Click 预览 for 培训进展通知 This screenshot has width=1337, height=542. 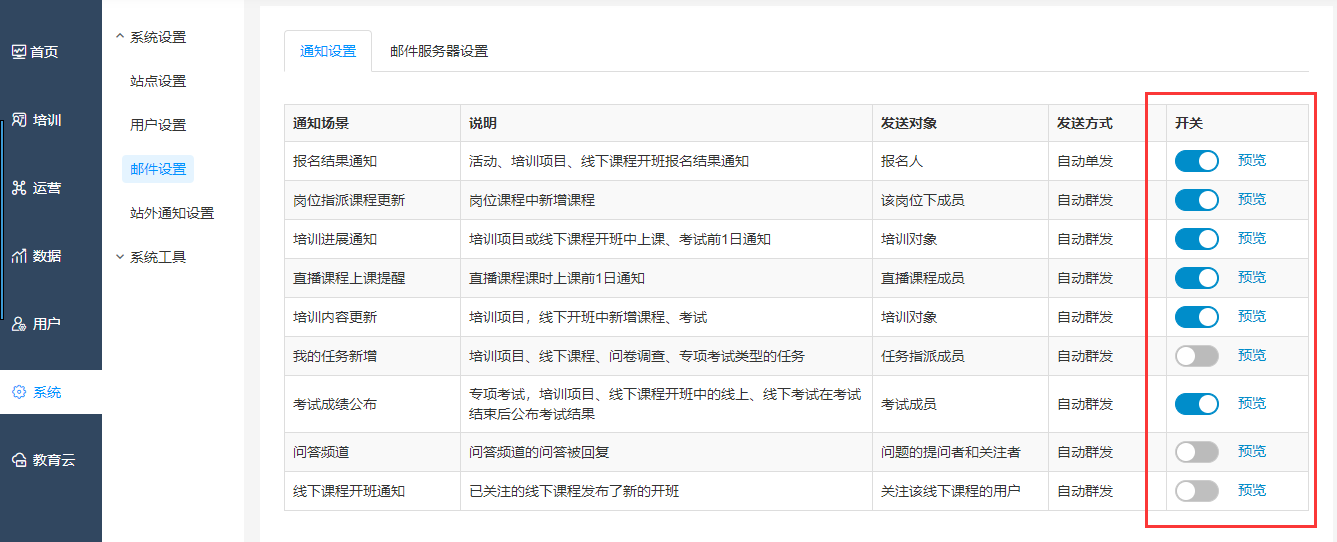[x=1252, y=238]
